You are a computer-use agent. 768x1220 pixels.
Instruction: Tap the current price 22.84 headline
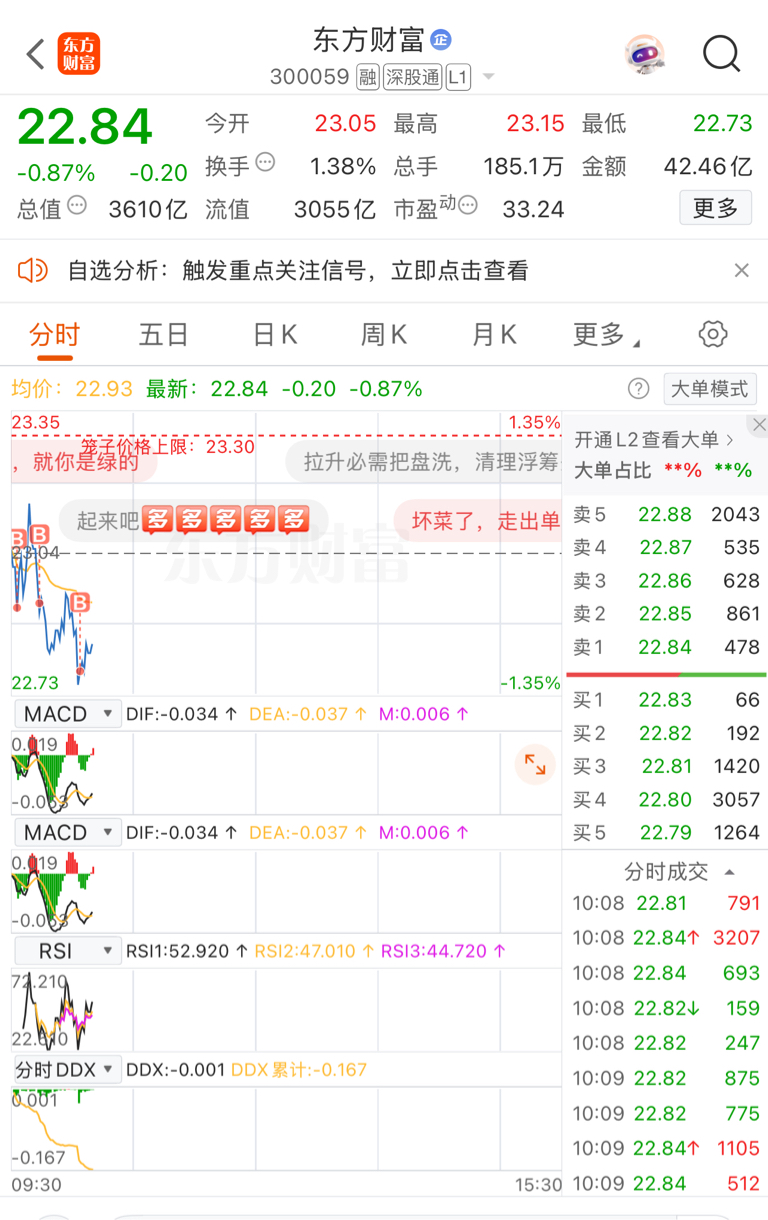(85, 127)
